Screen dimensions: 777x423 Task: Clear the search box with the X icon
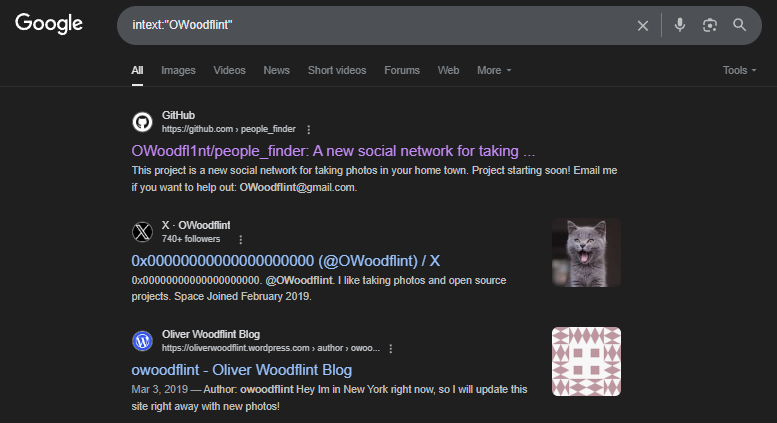[x=642, y=26]
